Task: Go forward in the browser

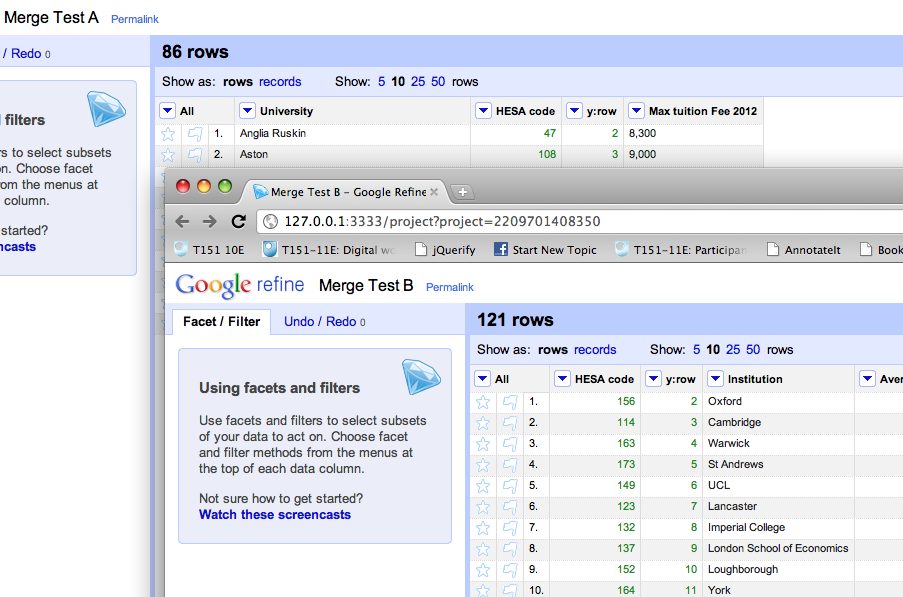Action: (x=210, y=222)
